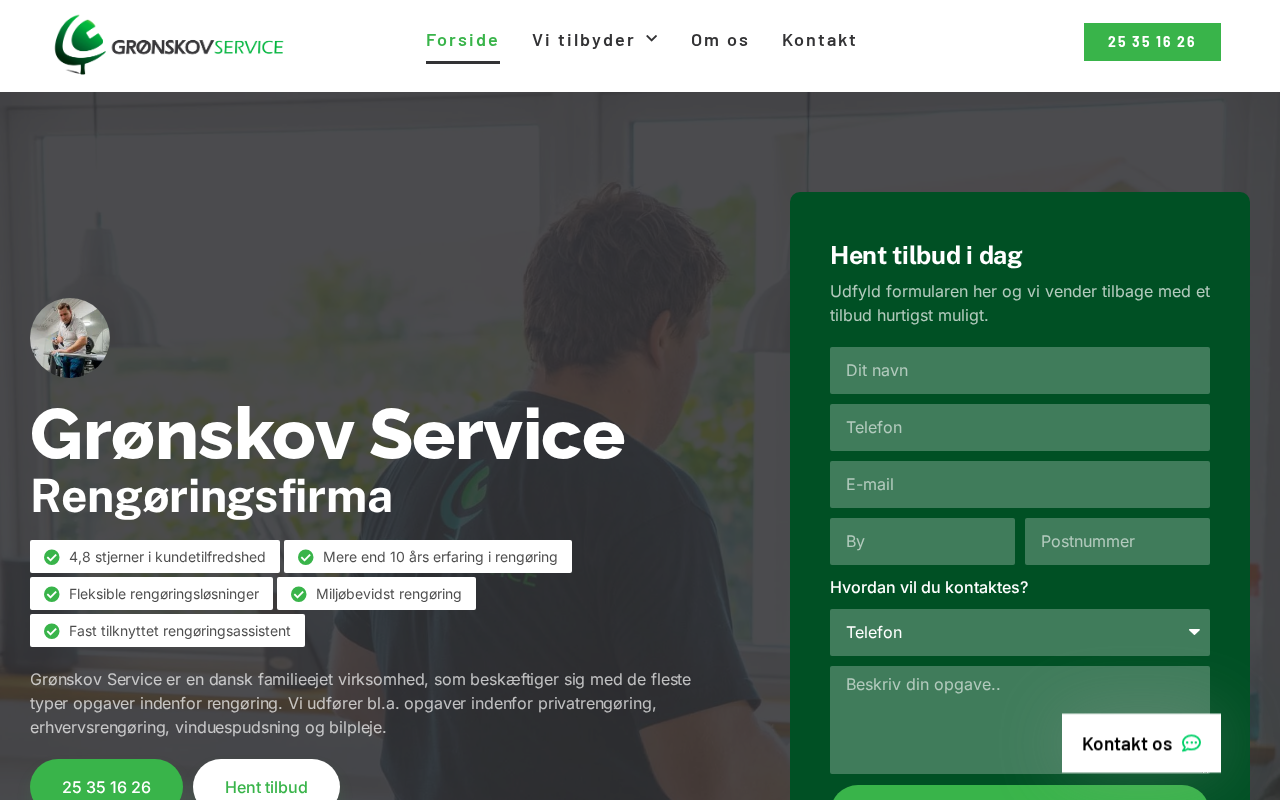Click the white Hent tilbud button
The image size is (1280, 800).
click(266, 782)
